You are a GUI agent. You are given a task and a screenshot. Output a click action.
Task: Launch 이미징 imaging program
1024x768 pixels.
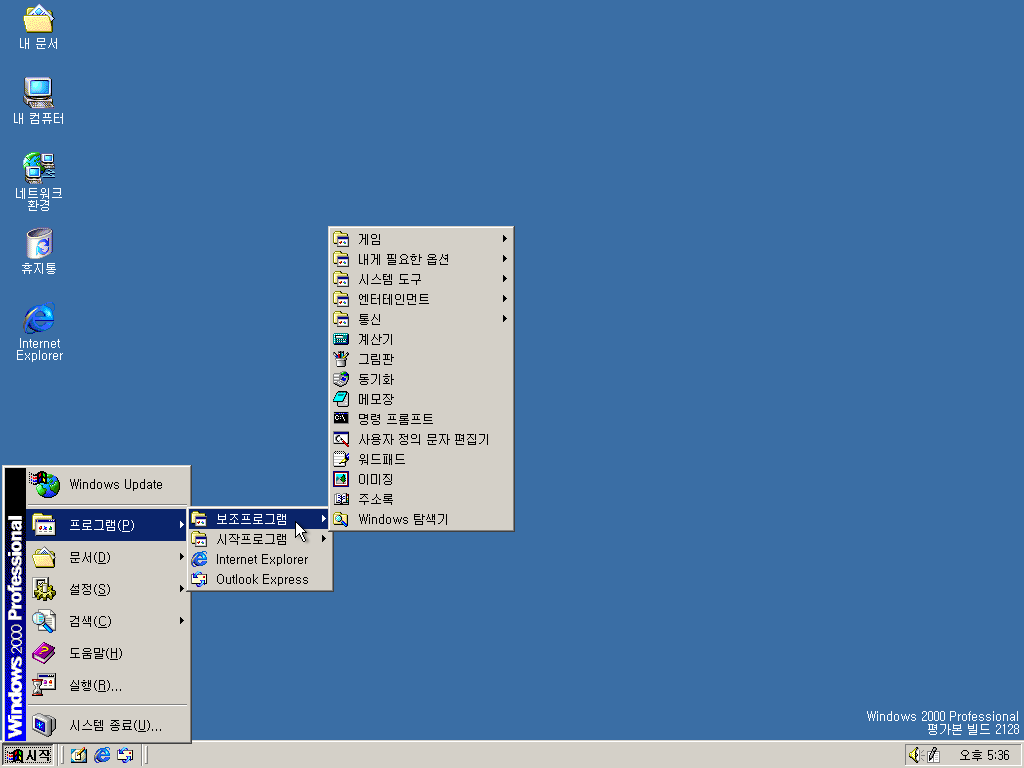click(421, 479)
